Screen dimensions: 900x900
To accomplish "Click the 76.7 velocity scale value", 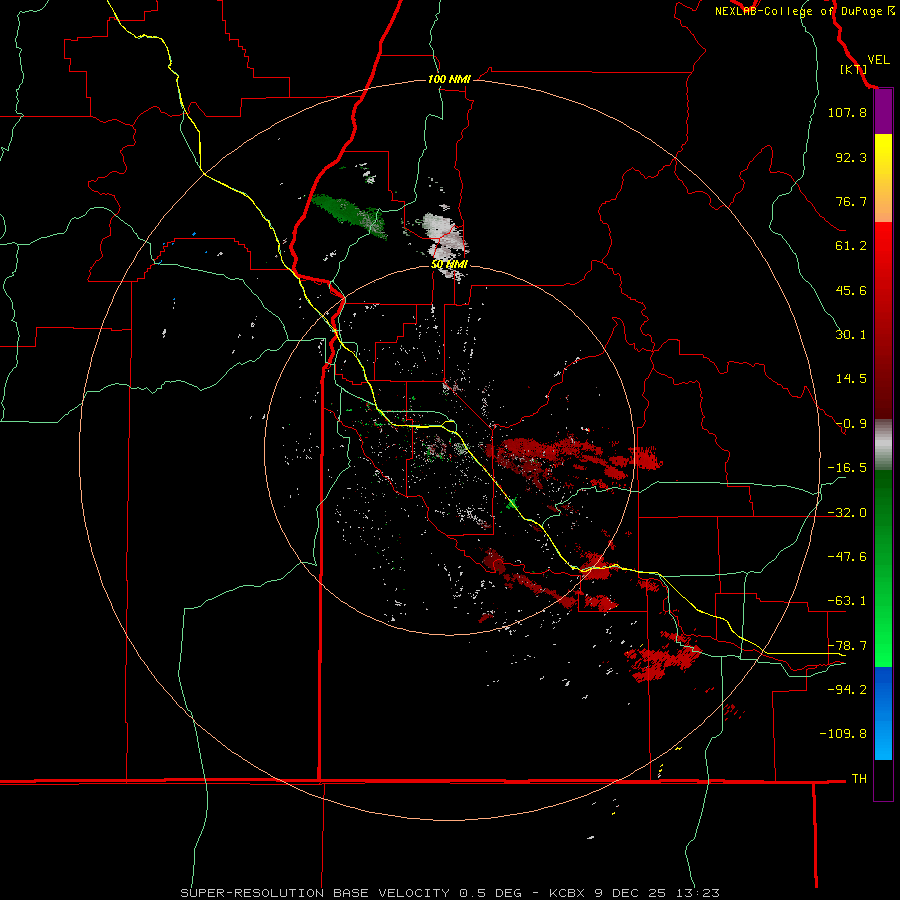I will [x=851, y=201].
